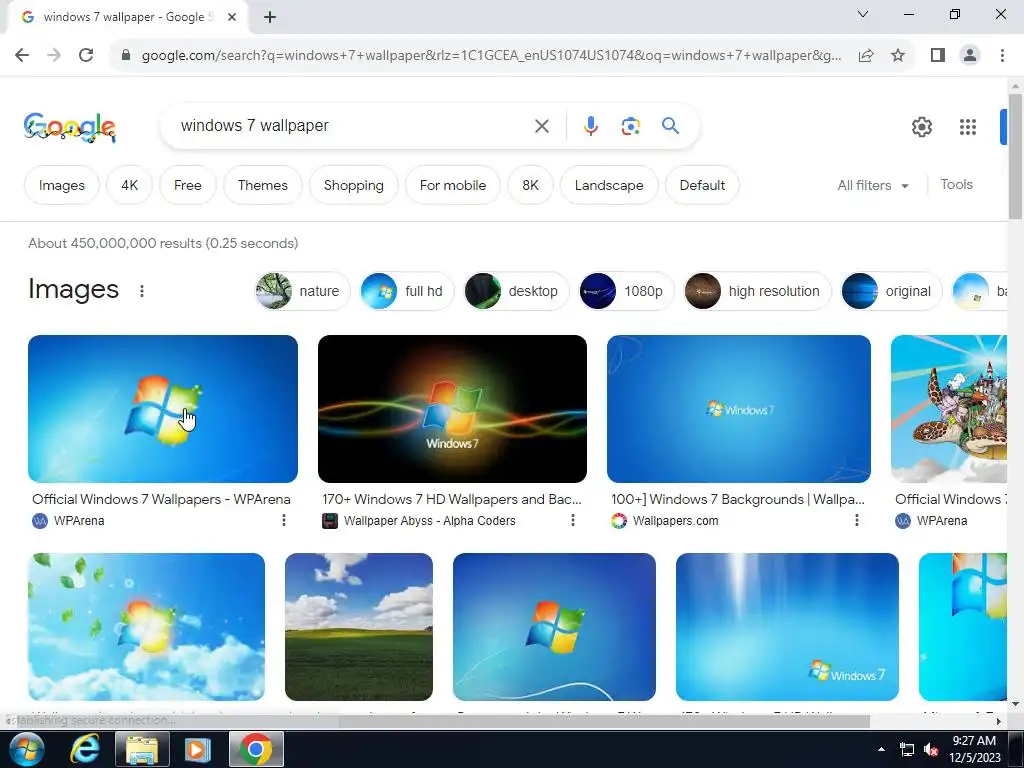Select the 4K filter chip
The width and height of the screenshot is (1024, 768).
(x=129, y=185)
